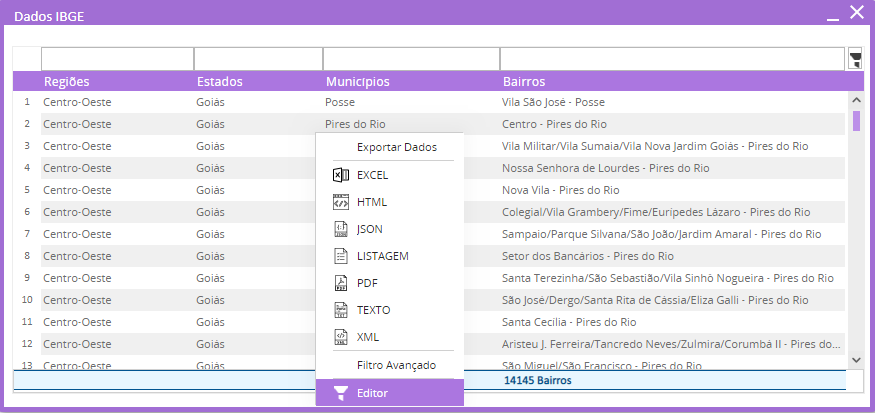
Task: Click the Excel export icon
Action: pyautogui.click(x=339, y=175)
